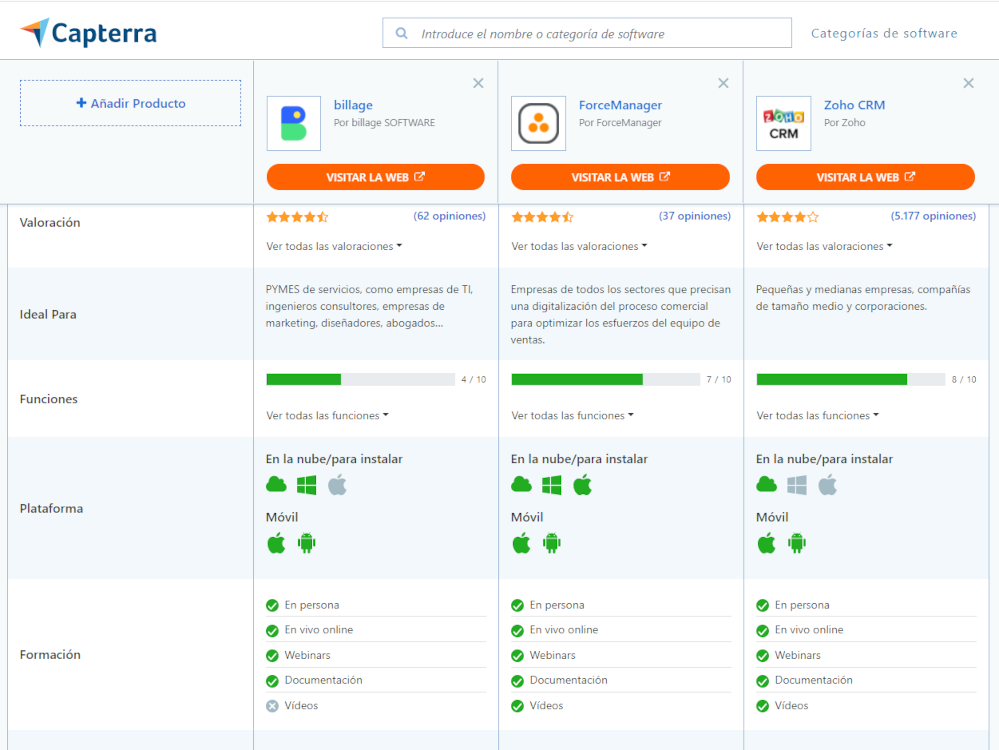Click billage mobile Android icon
The image size is (999, 750).
[306, 544]
